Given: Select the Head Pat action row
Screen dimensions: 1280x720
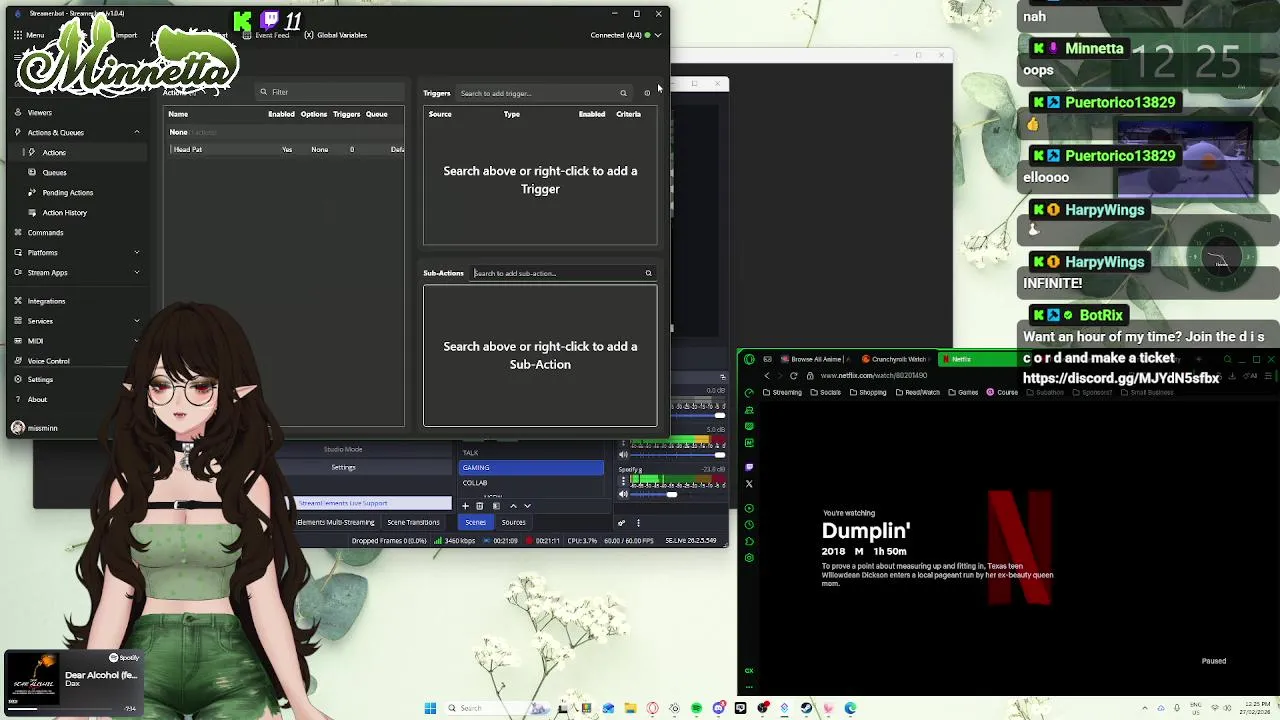Looking at the screenshot, I should [x=286, y=149].
